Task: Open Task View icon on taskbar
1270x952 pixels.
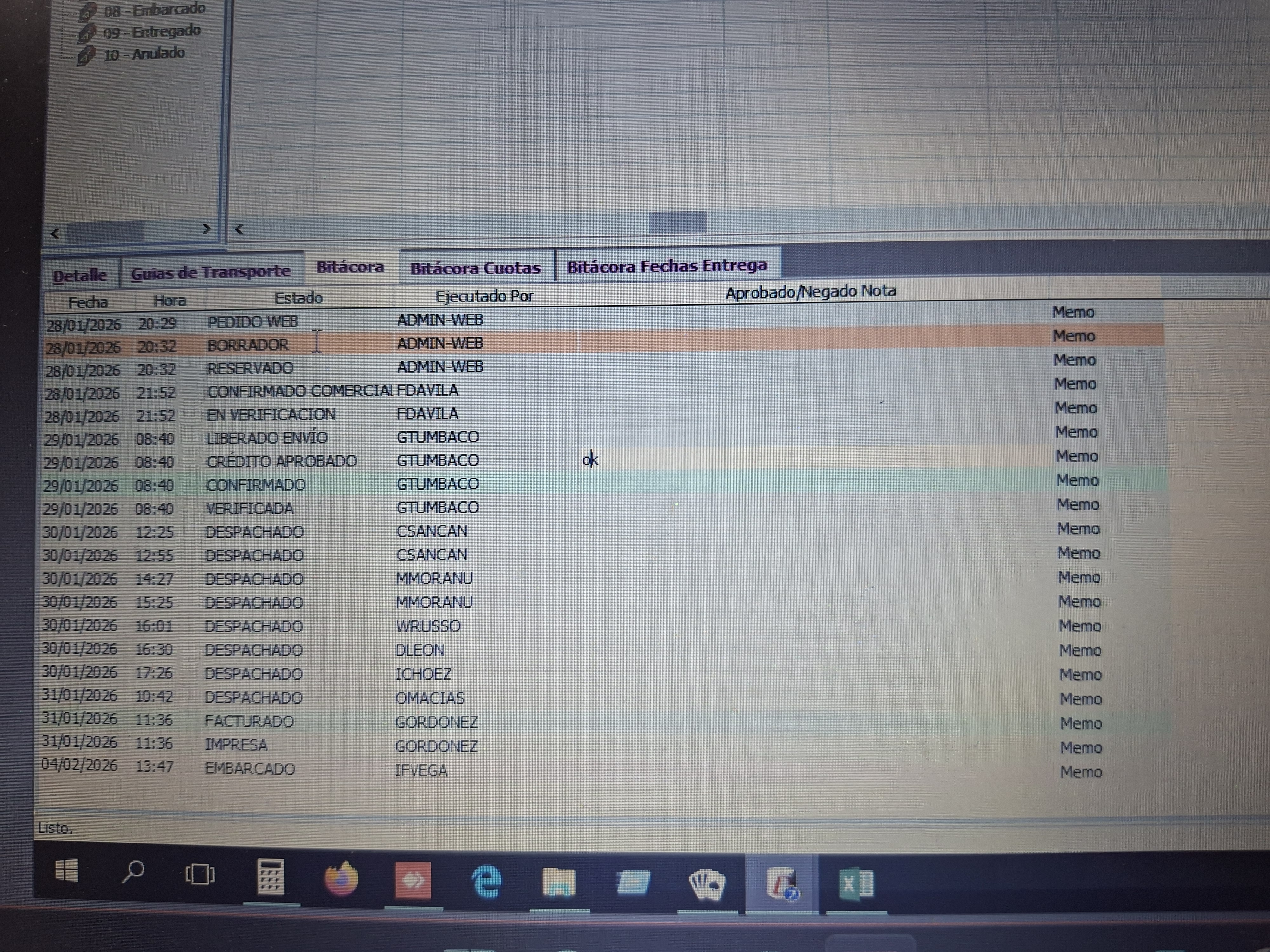Action: pos(200,875)
